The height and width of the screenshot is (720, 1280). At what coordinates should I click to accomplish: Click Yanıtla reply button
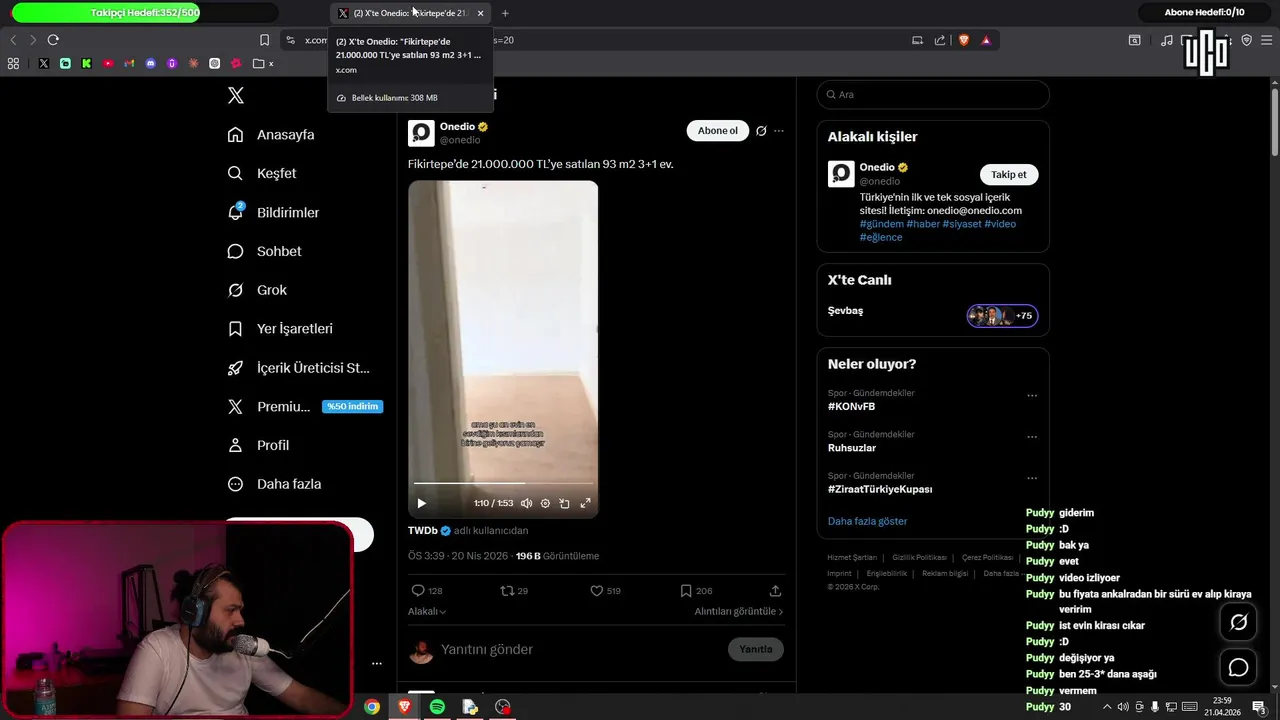point(755,649)
